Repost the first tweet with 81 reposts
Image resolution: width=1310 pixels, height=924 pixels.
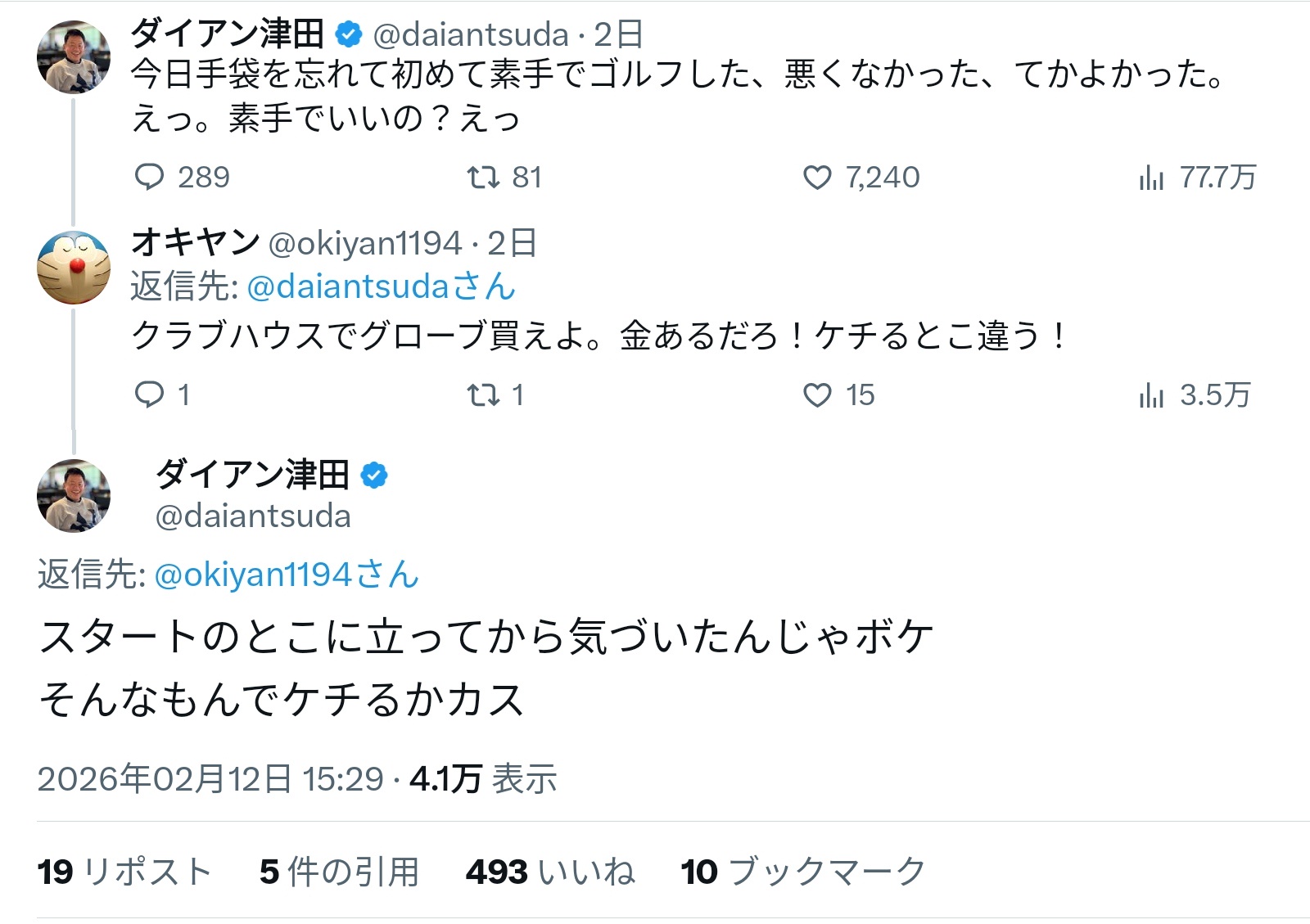pyautogui.click(x=483, y=177)
